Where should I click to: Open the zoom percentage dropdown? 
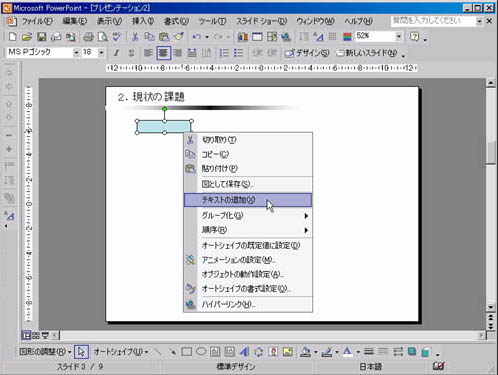pyautogui.click(x=399, y=36)
